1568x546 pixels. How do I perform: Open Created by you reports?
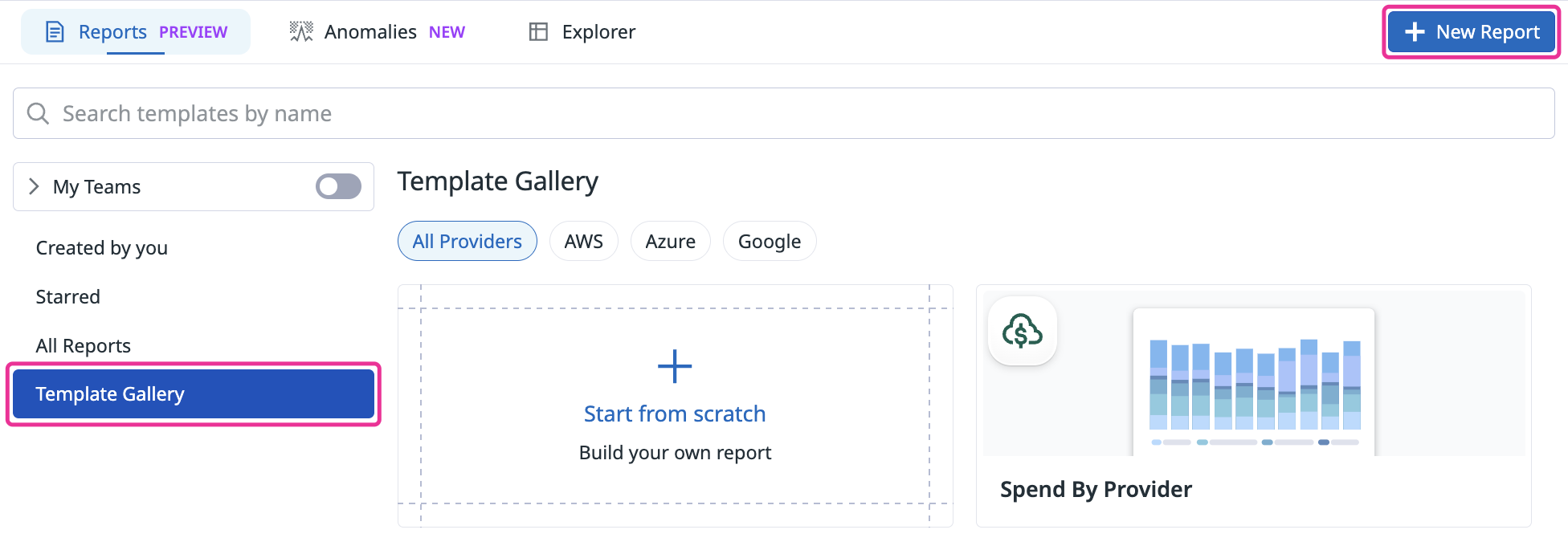click(102, 248)
